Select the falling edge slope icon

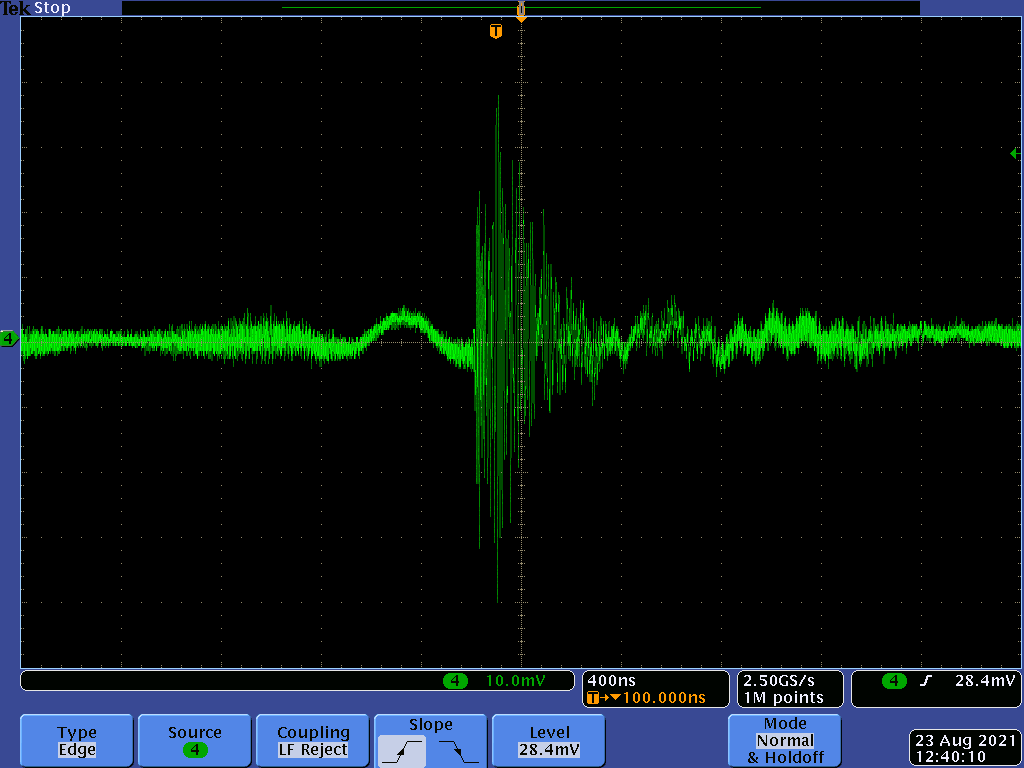click(459, 749)
